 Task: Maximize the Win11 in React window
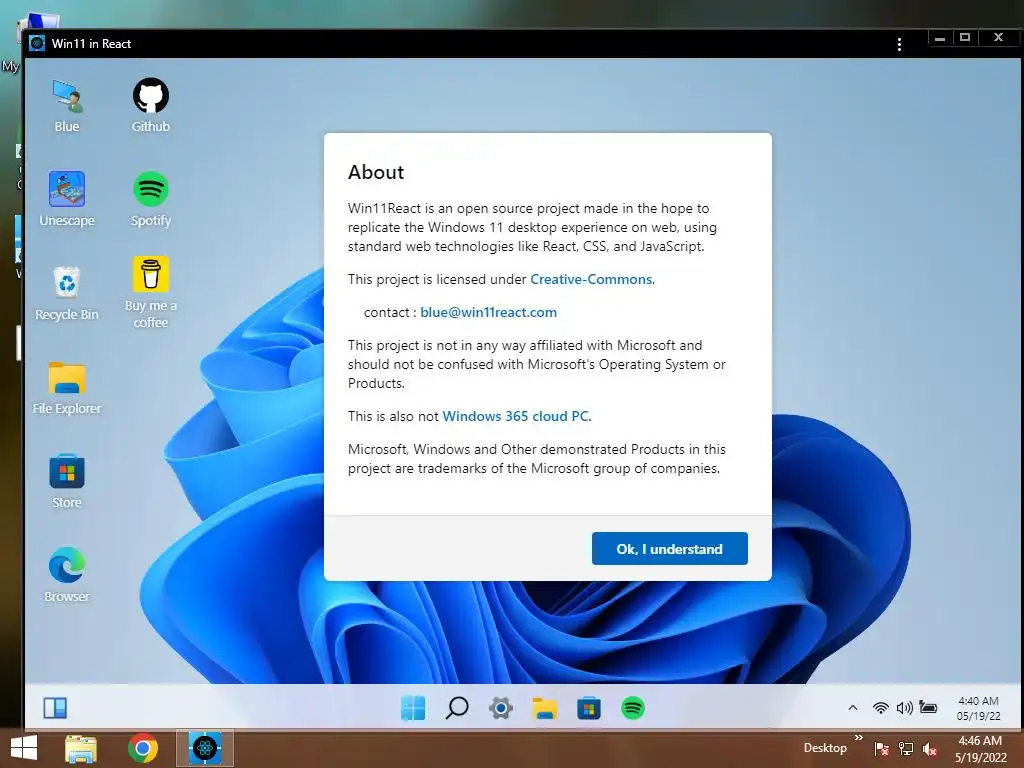(x=965, y=38)
